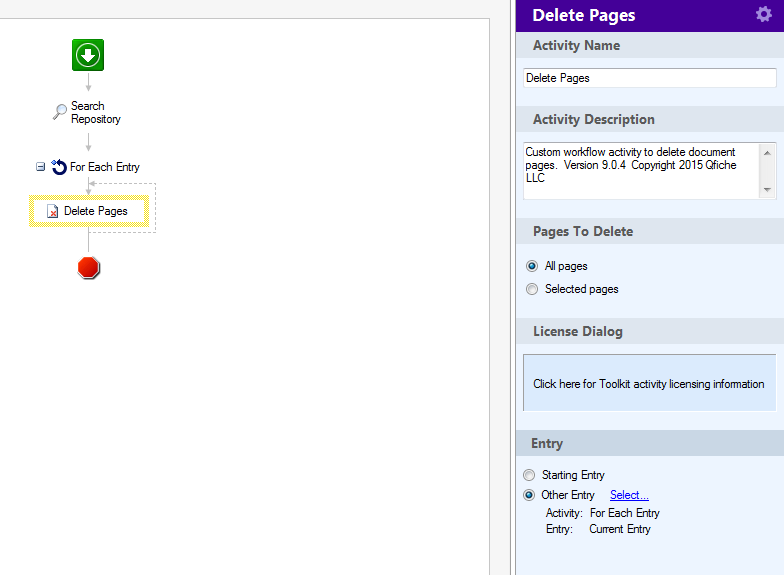Select the Delete Pages activity label
Viewport: 784px width, 575px height.
(x=96, y=211)
